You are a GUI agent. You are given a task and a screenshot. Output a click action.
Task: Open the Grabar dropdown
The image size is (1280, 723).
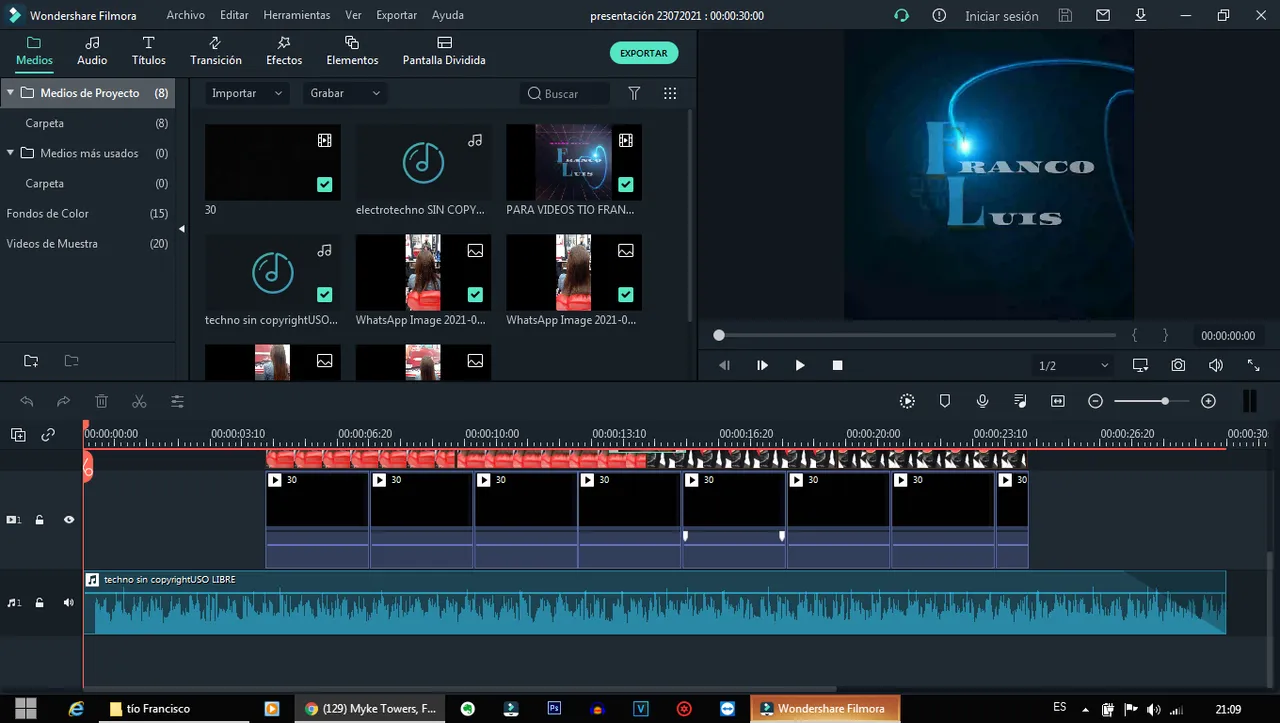tap(345, 93)
